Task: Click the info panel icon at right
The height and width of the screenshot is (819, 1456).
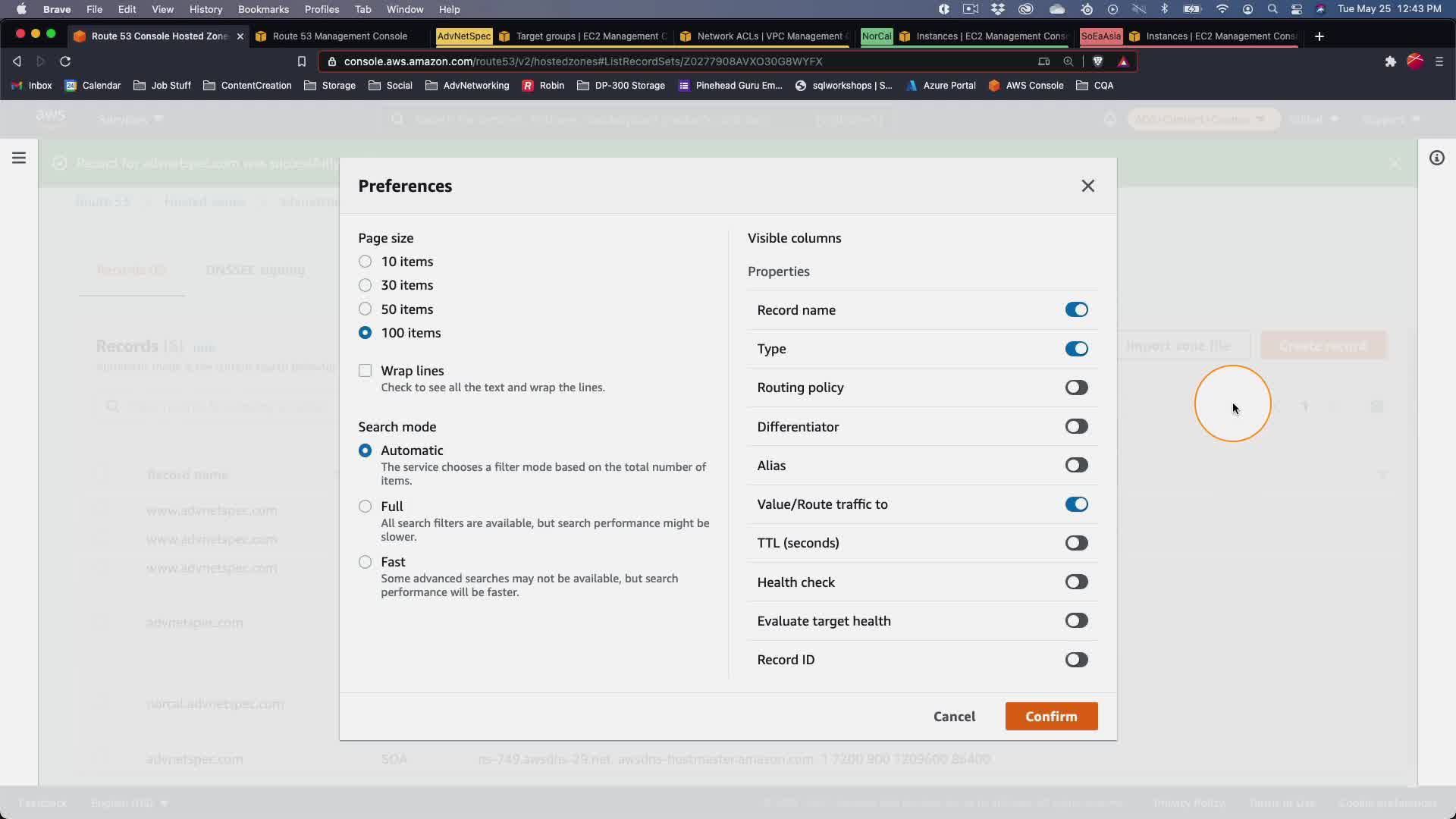Action: coord(1436,158)
